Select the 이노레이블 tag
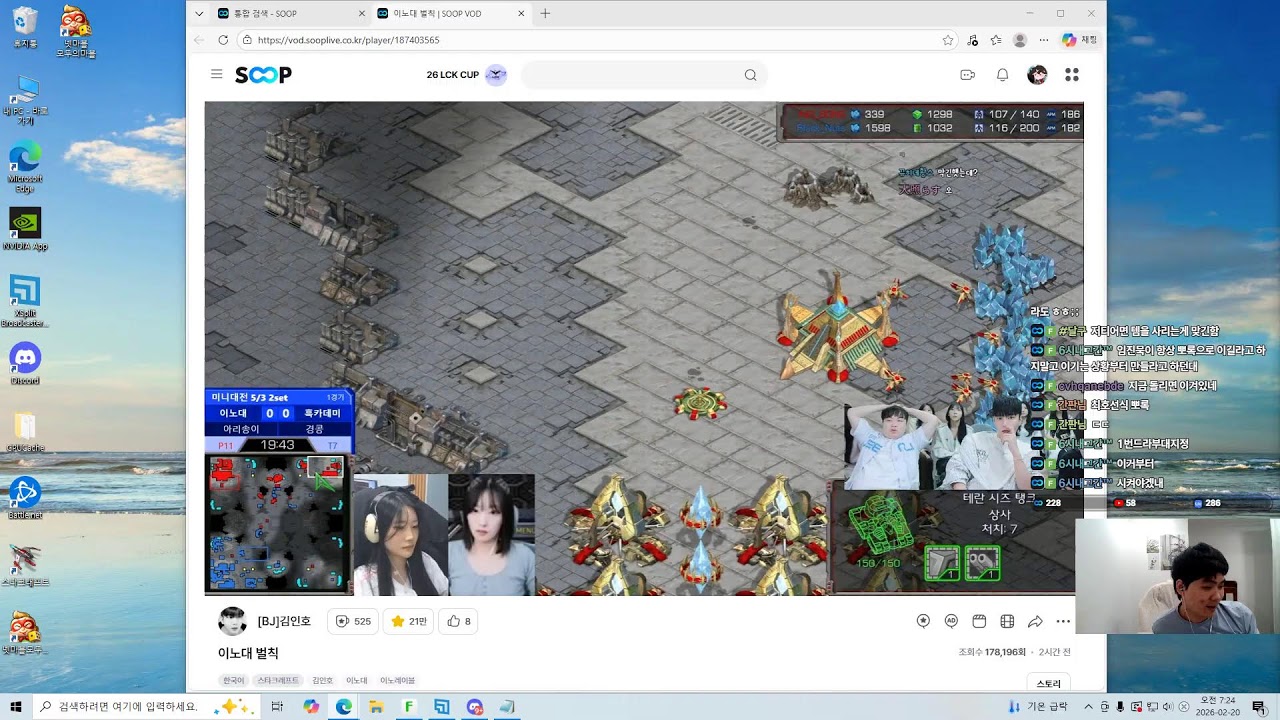 tap(397, 680)
